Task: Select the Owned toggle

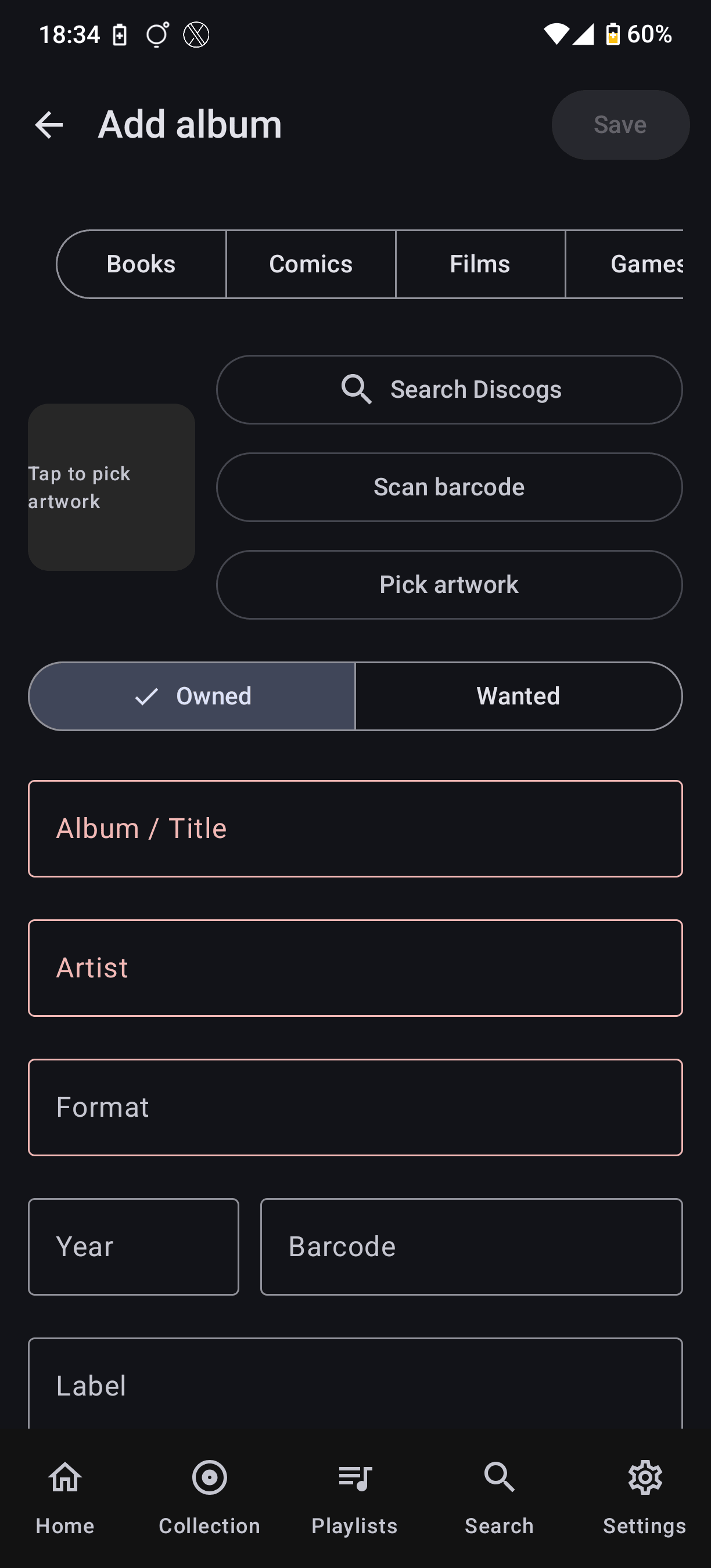Action: point(192,696)
